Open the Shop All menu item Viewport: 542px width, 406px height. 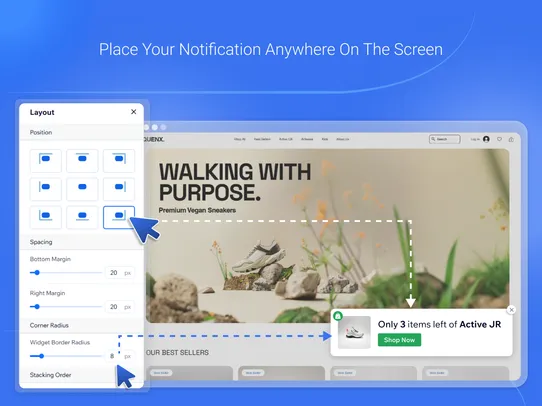coord(240,139)
